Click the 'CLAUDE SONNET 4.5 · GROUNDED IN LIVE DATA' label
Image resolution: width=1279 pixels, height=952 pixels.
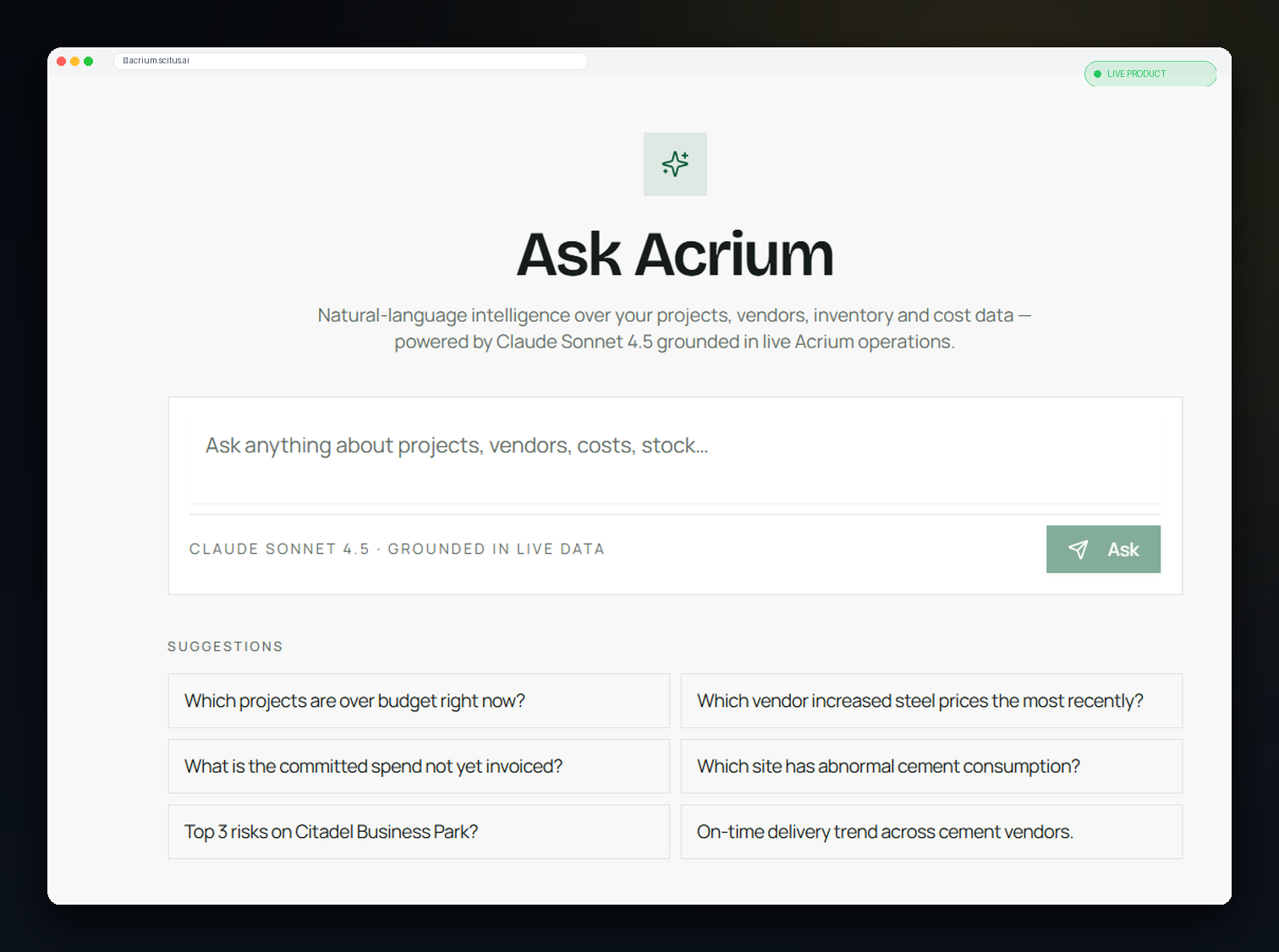[397, 550]
